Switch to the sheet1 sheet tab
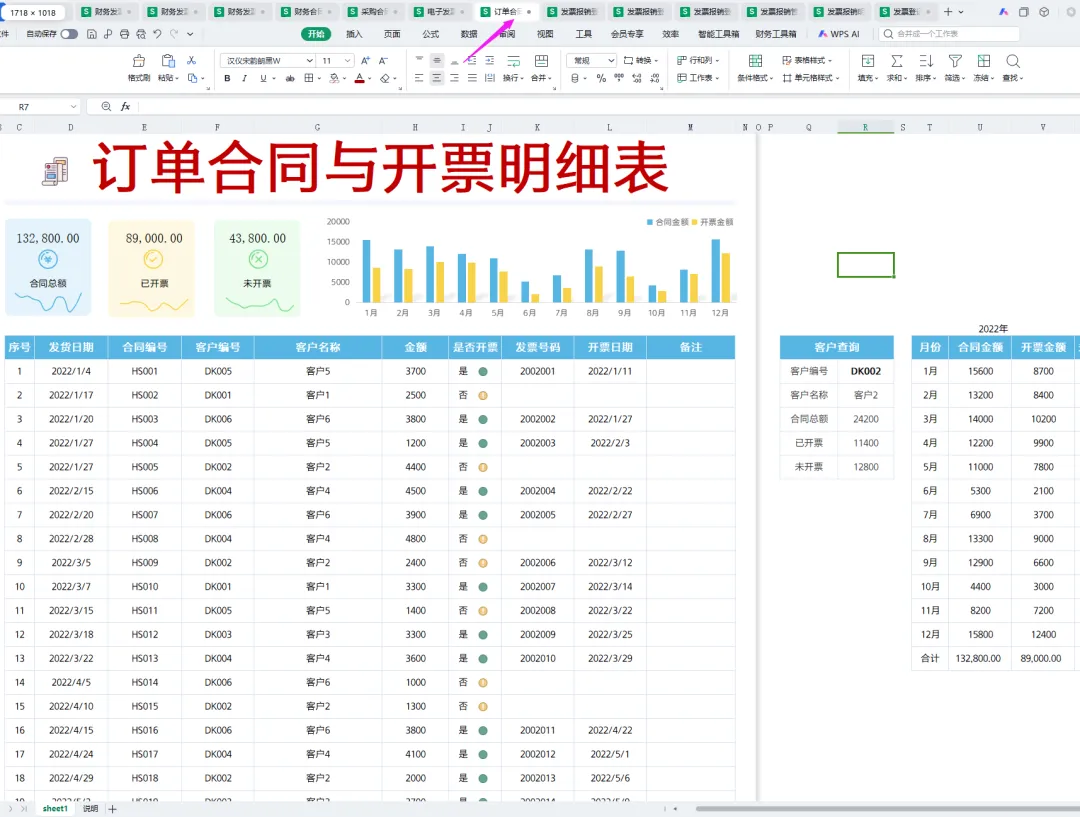Image resolution: width=1080 pixels, height=817 pixels. pos(55,809)
